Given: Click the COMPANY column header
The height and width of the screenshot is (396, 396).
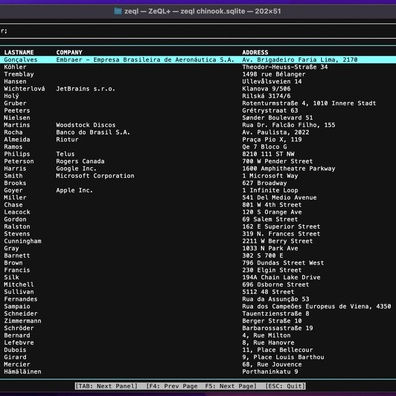Looking at the screenshot, I should pyautogui.click(x=69, y=52).
